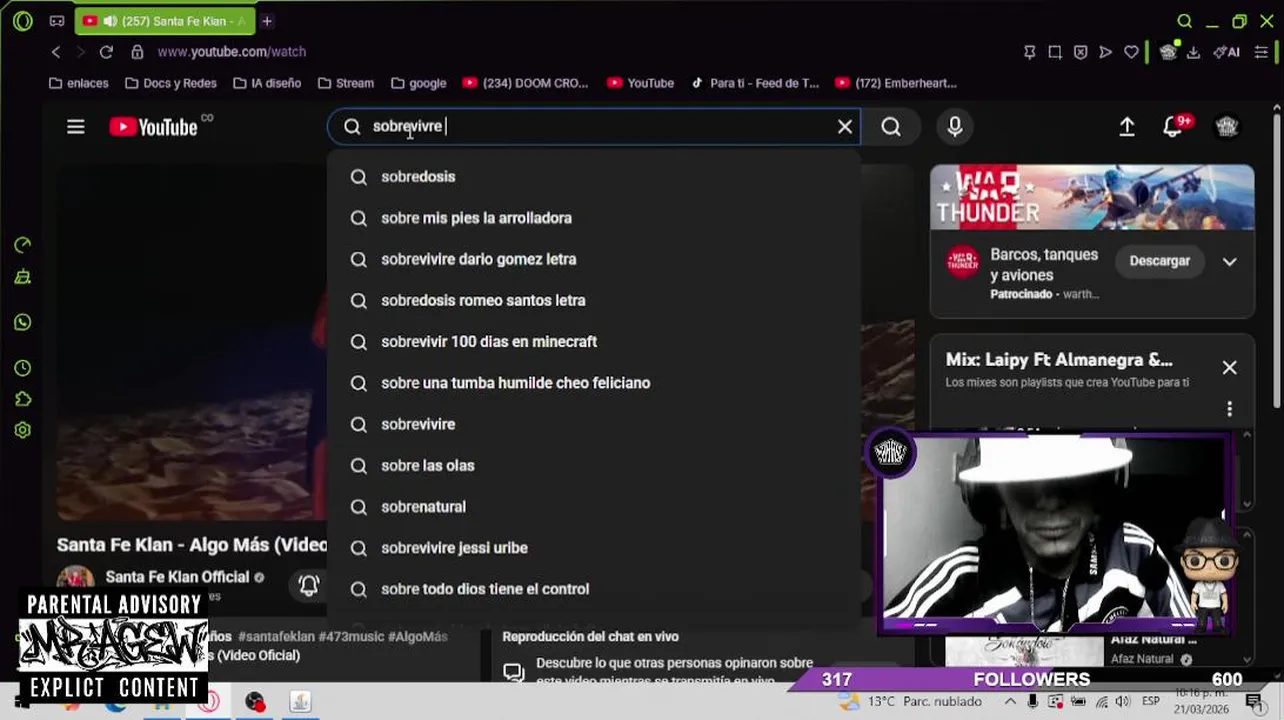The image size is (1284, 720).
Task: Open the IA diseño bookmarks folder
Action: point(267,83)
